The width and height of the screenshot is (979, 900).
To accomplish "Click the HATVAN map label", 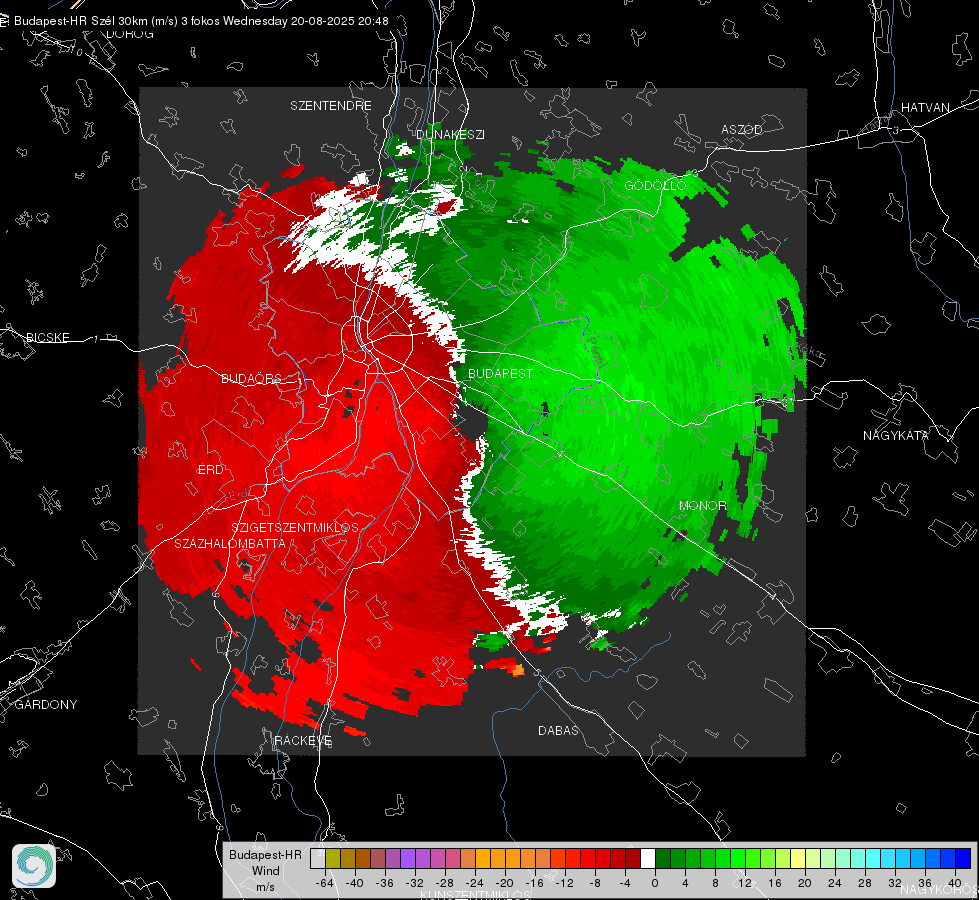I will [x=925, y=108].
